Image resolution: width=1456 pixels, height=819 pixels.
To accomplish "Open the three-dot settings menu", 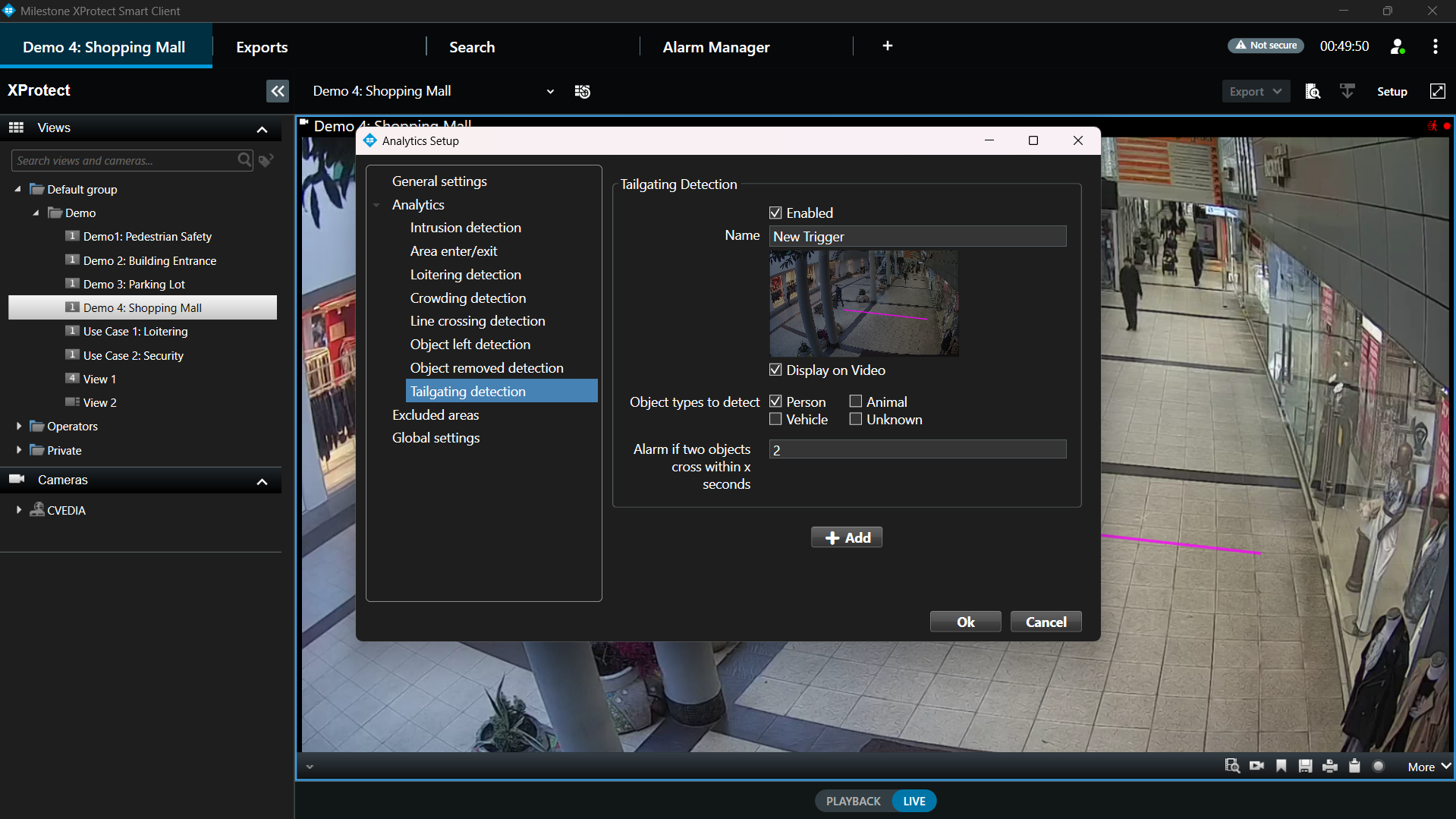I will (x=1435, y=46).
